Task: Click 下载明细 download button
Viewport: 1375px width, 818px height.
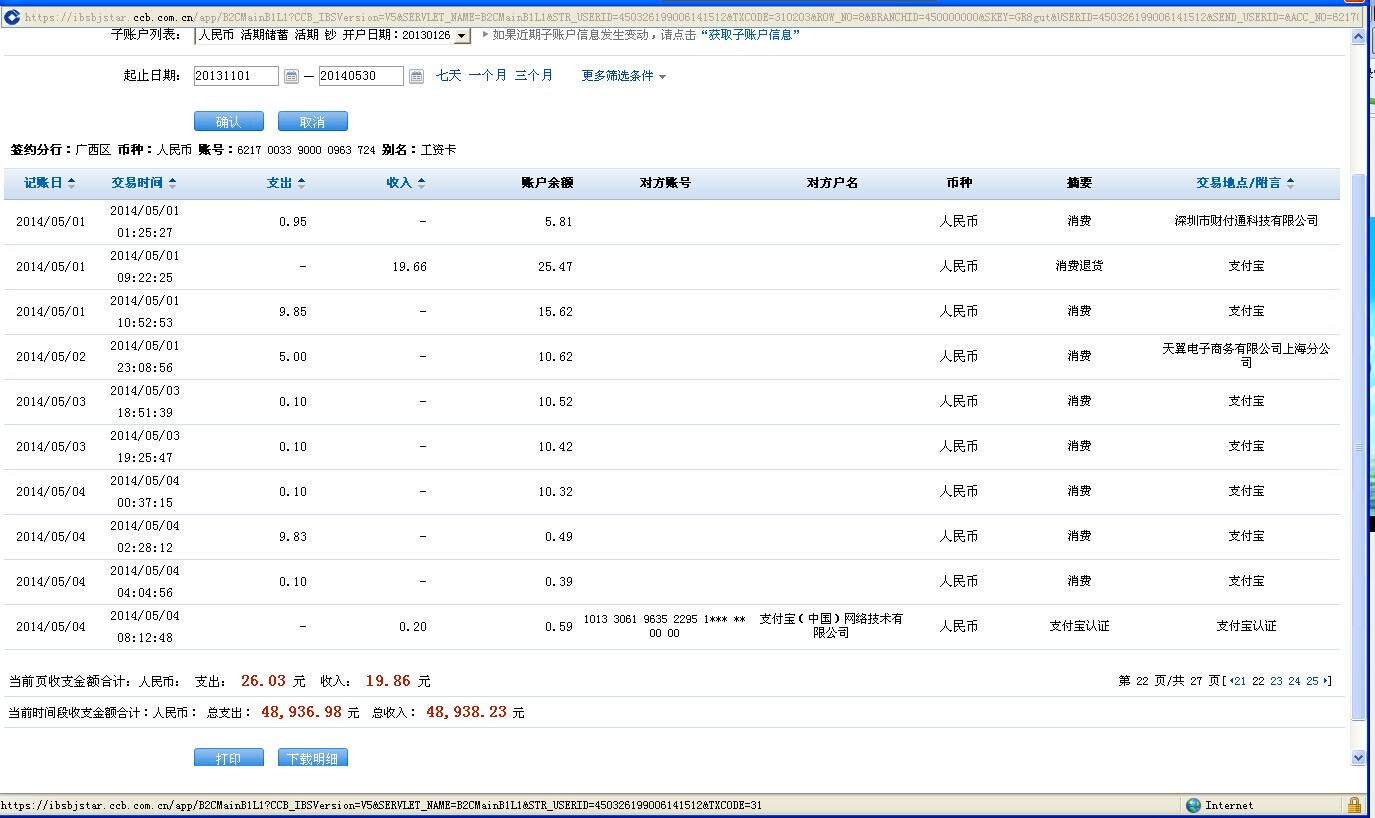Action: pos(313,758)
